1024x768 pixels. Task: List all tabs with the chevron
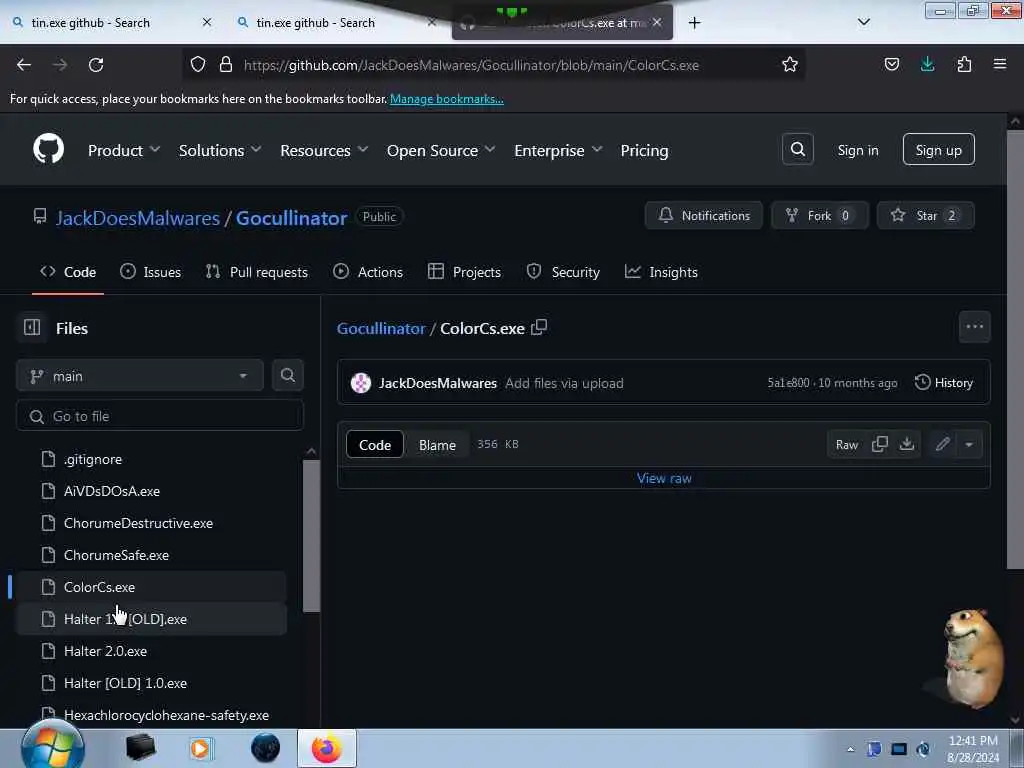tap(863, 22)
